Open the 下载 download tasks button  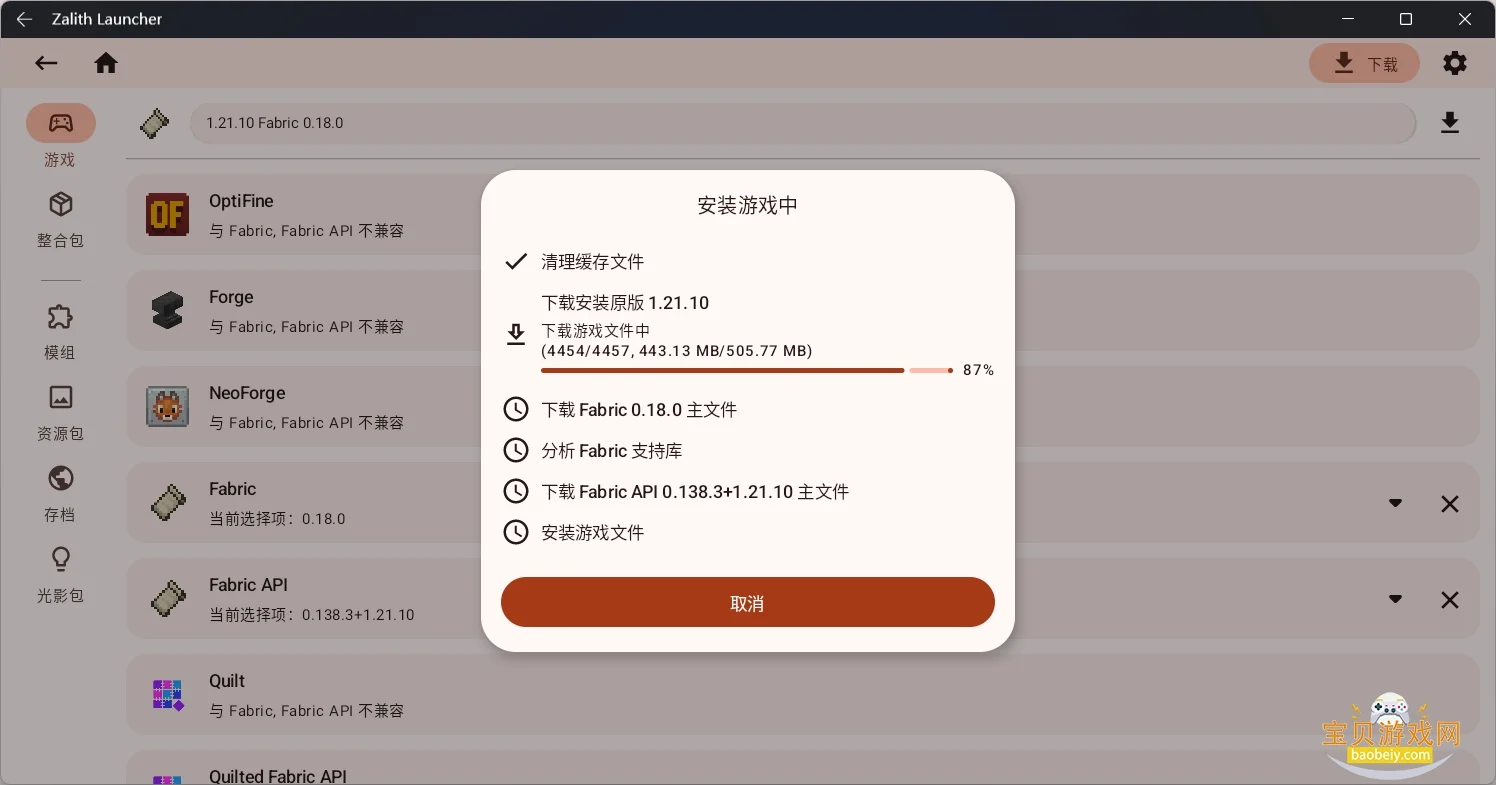click(x=1364, y=63)
